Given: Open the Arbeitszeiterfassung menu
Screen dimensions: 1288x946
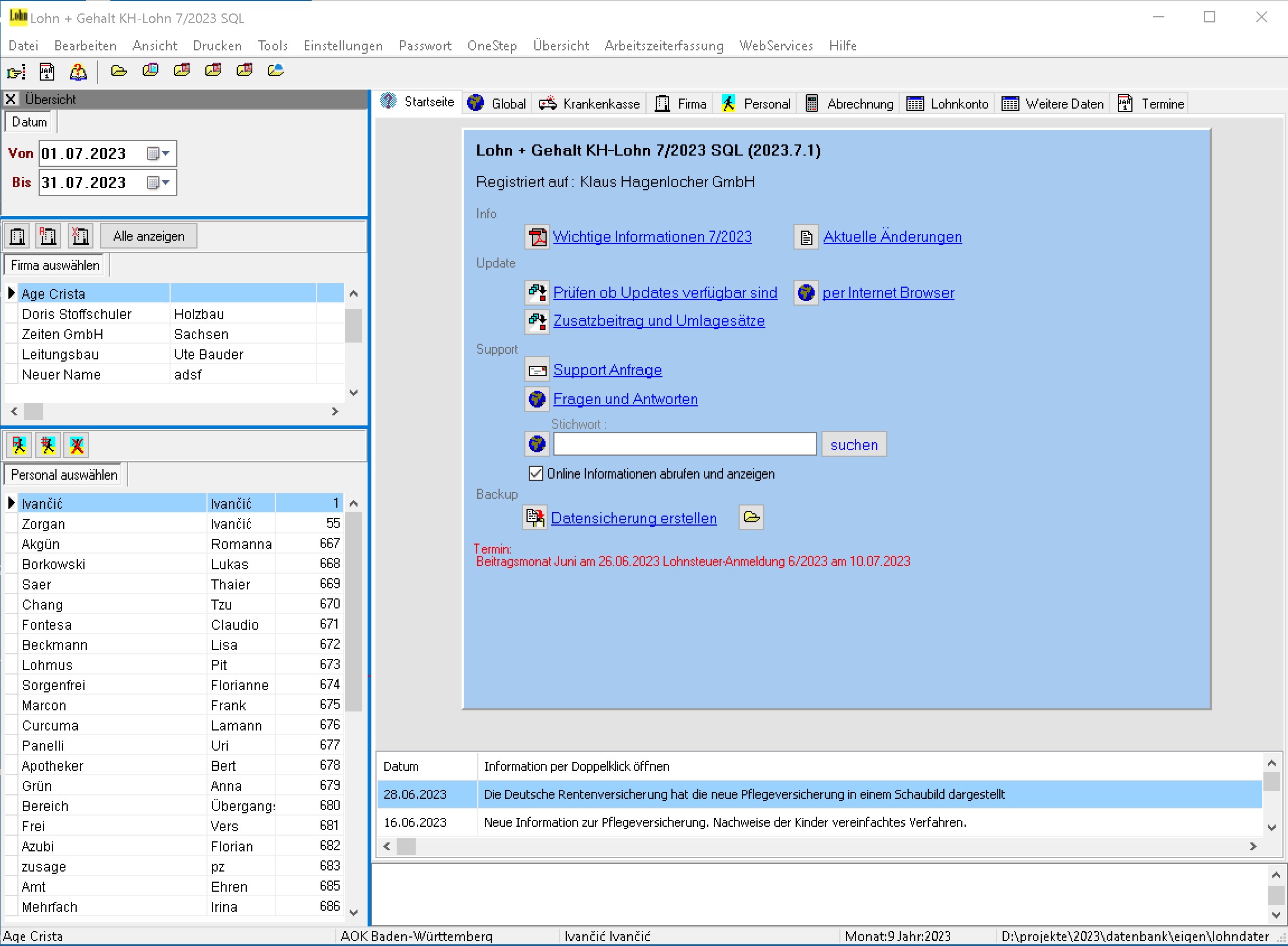Looking at the screenshot, I should 664,45.
